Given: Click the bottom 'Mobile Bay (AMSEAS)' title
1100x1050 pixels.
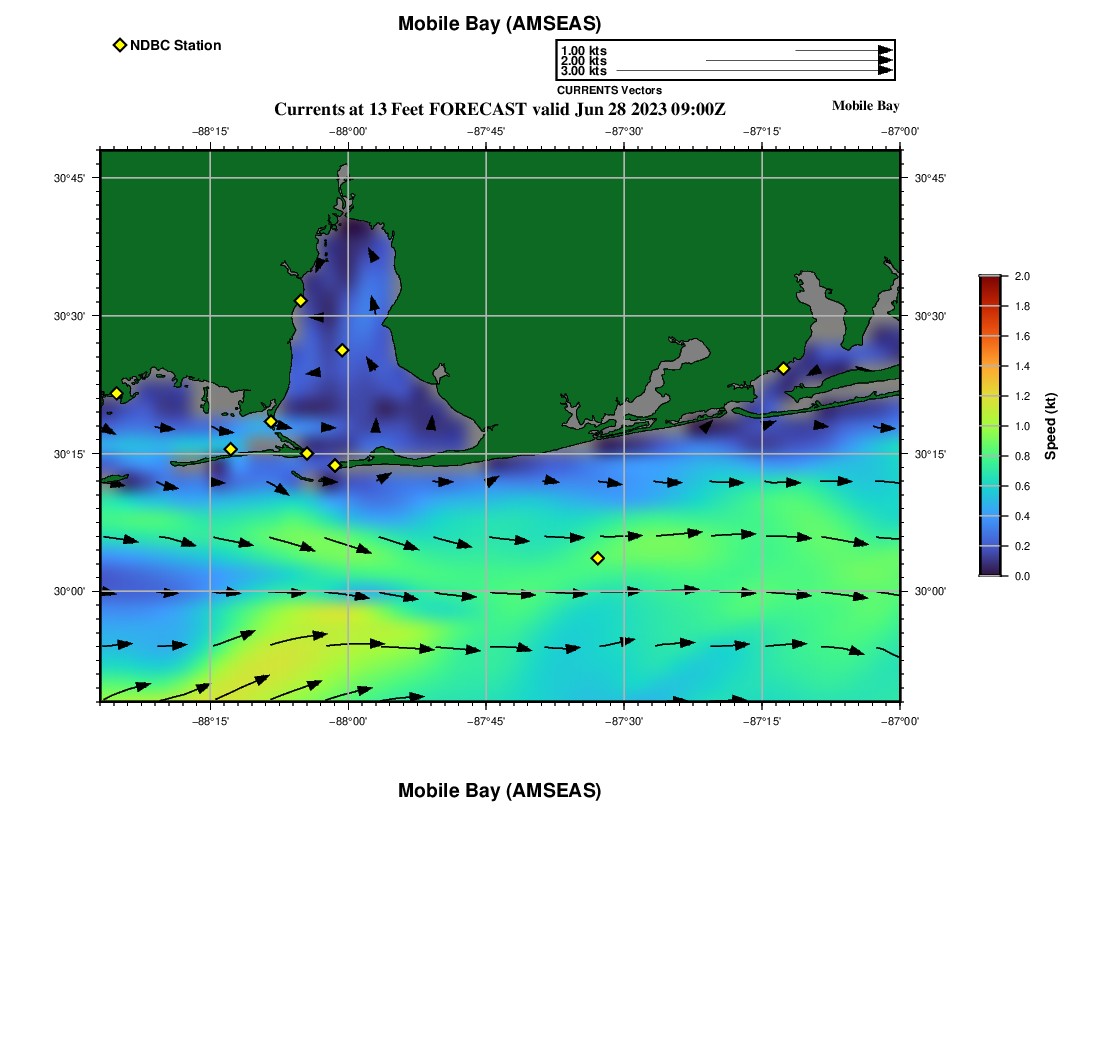Looking at the screenshot, I should coord(499,791).
